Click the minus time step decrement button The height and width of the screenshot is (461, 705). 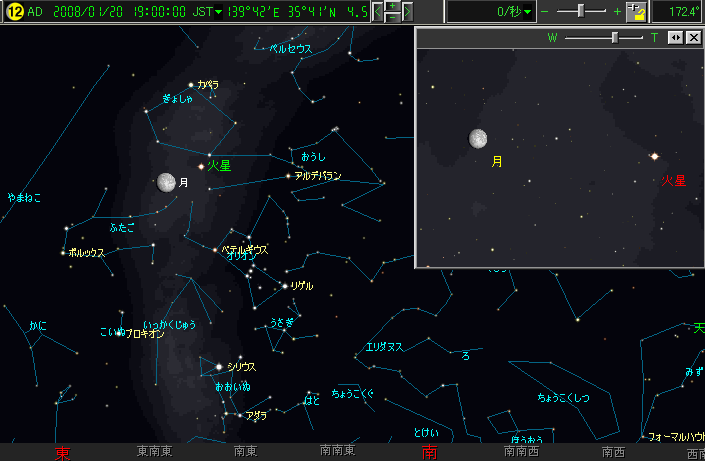393,18
